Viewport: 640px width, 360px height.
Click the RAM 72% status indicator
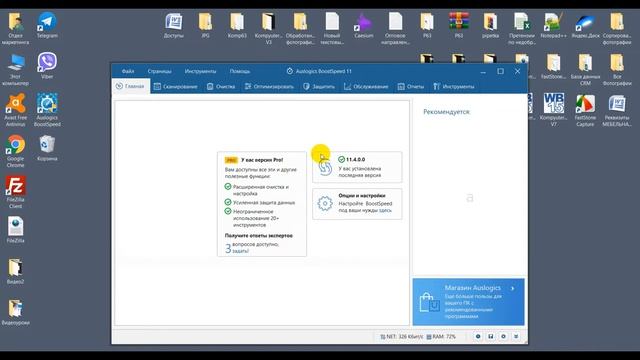(441, 337)
